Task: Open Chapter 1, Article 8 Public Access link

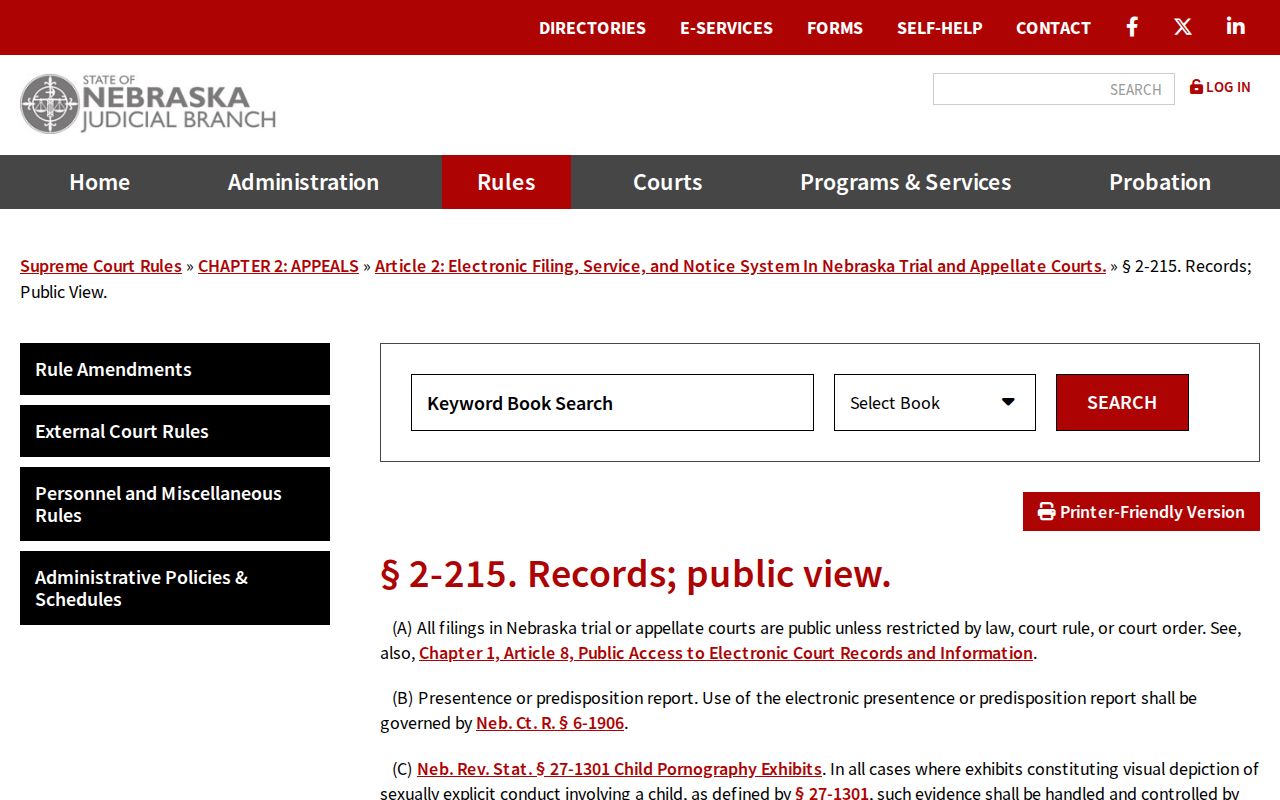Action: [x=726, y=653]
